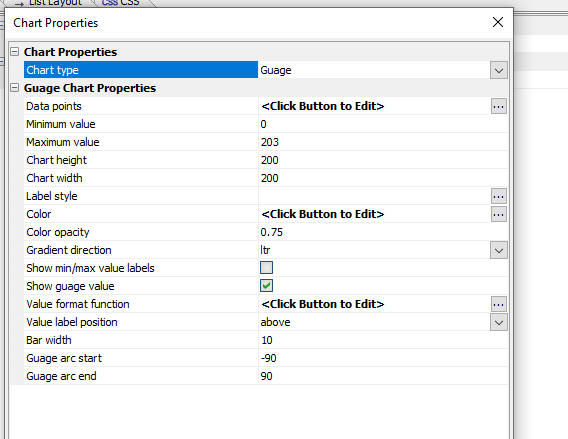Open Color editor ellipsis button

[x=498, y=214]
